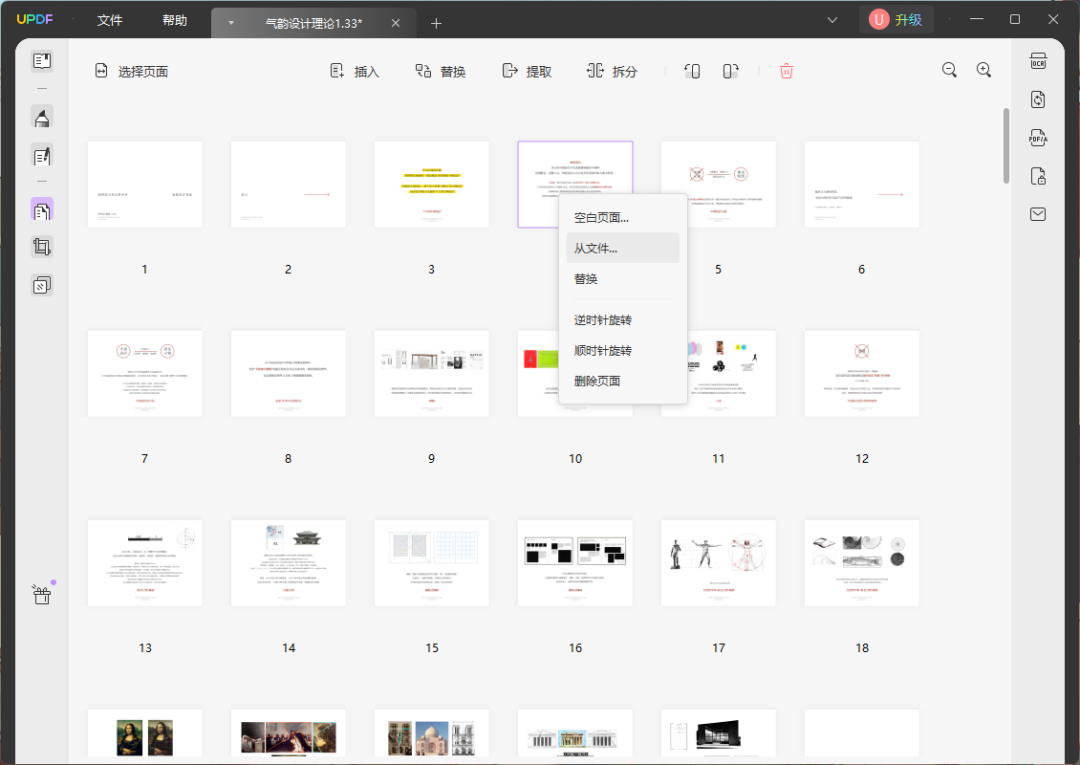The height and width of the screenshot is (765, 1080).
Task: Delete selected page with trash icon
Action: (786, 71)
